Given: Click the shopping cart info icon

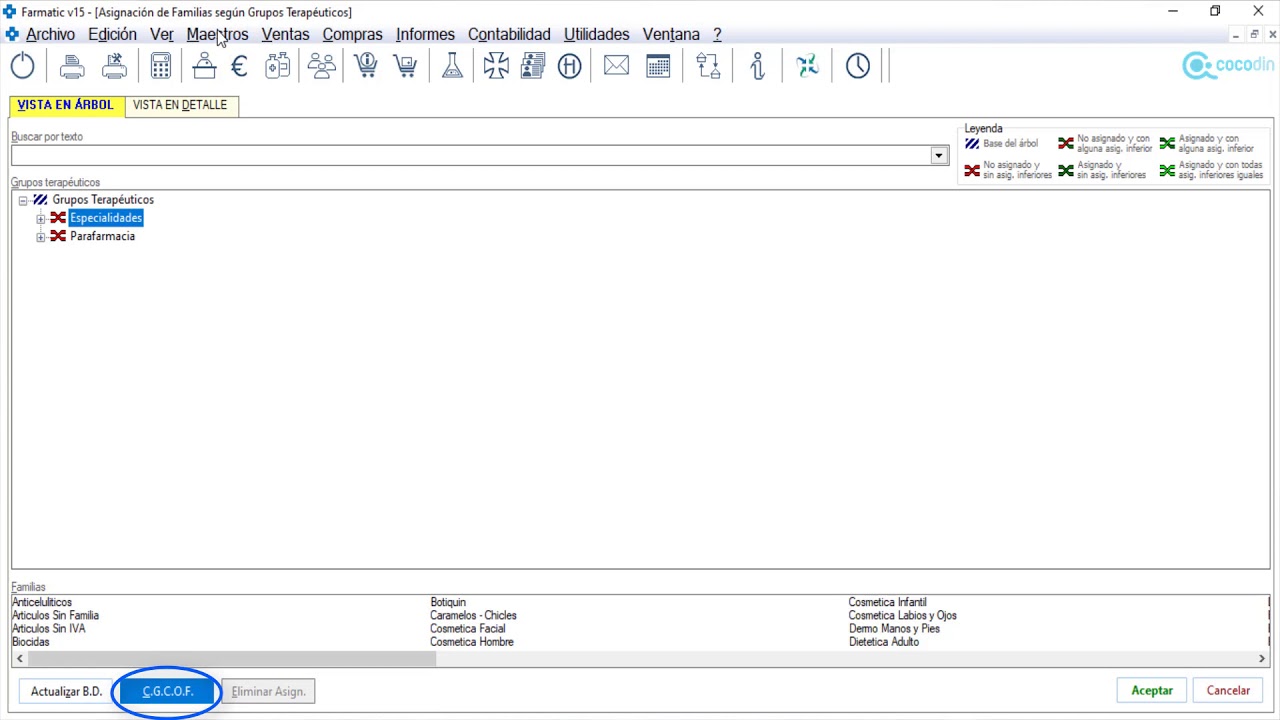Looking at the screenshot, I should (366, 66).
